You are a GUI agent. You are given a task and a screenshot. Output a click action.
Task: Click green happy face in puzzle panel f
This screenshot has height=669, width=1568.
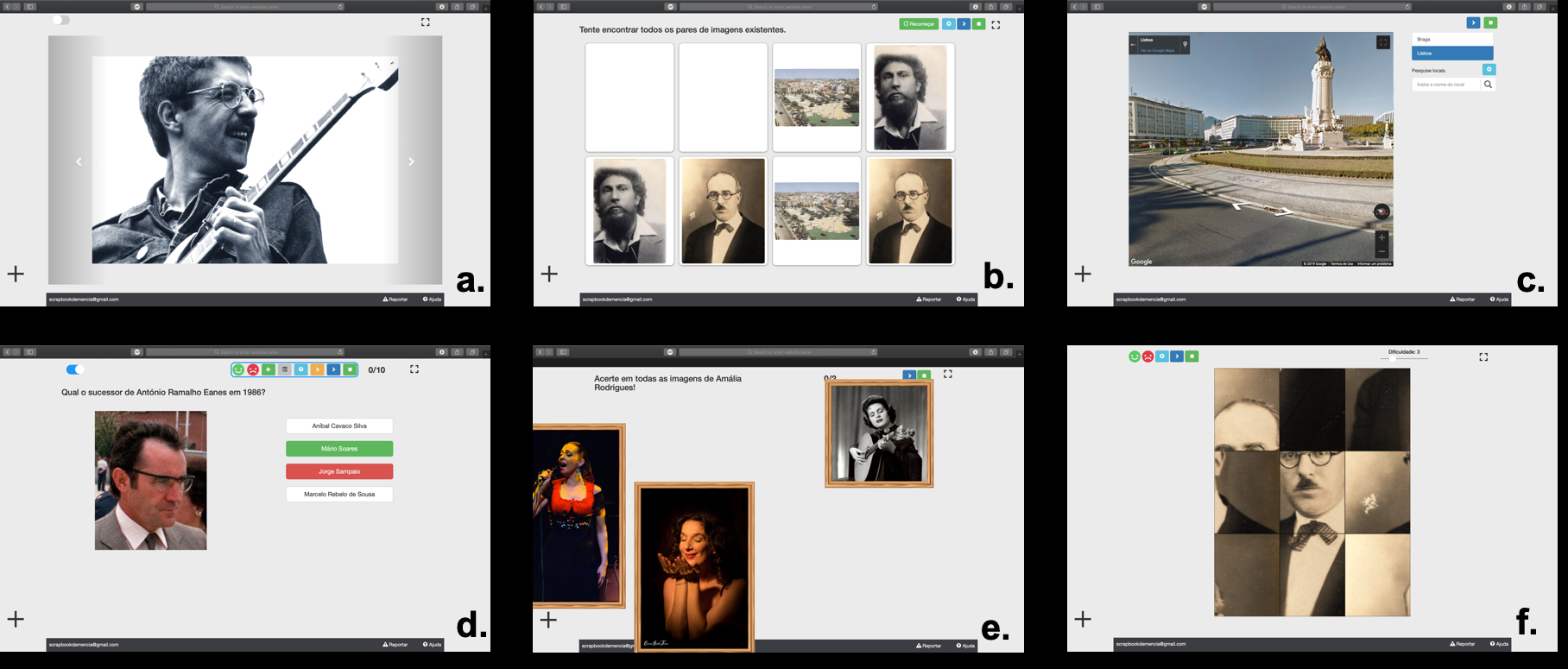point(1135,357)
